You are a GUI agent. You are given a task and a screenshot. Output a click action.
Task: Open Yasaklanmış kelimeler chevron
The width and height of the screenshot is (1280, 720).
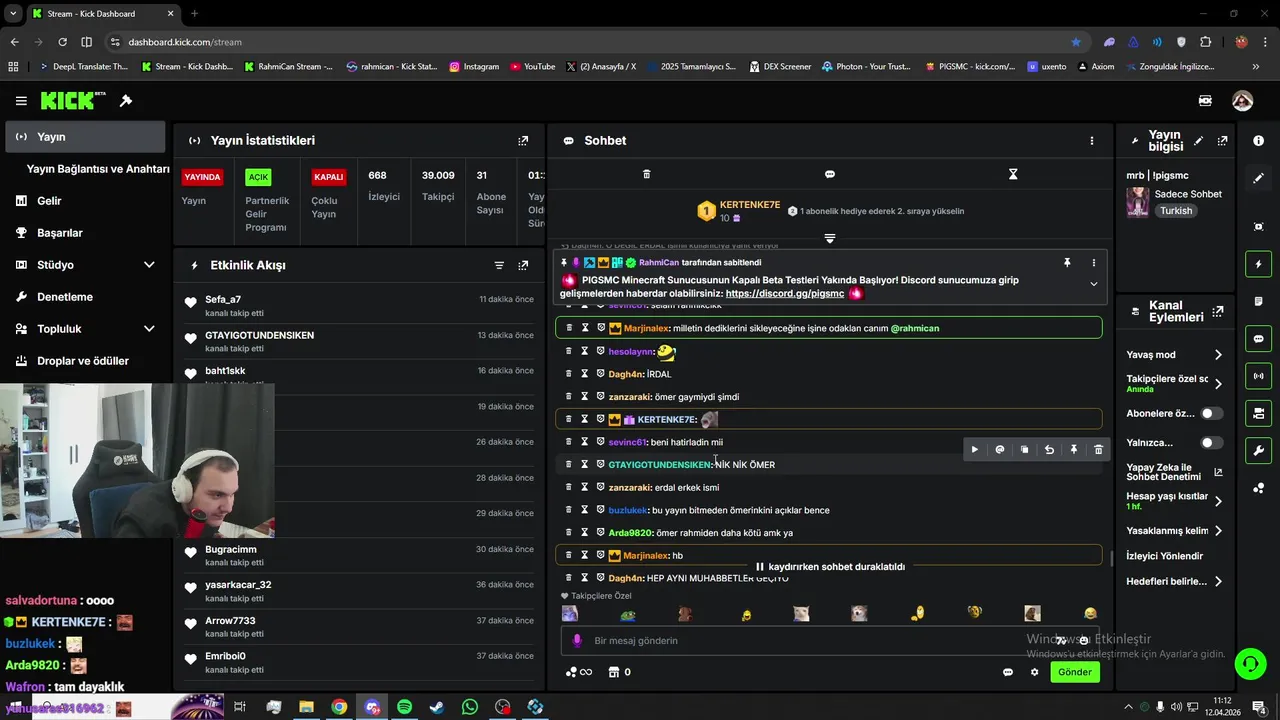point(1218,531)
